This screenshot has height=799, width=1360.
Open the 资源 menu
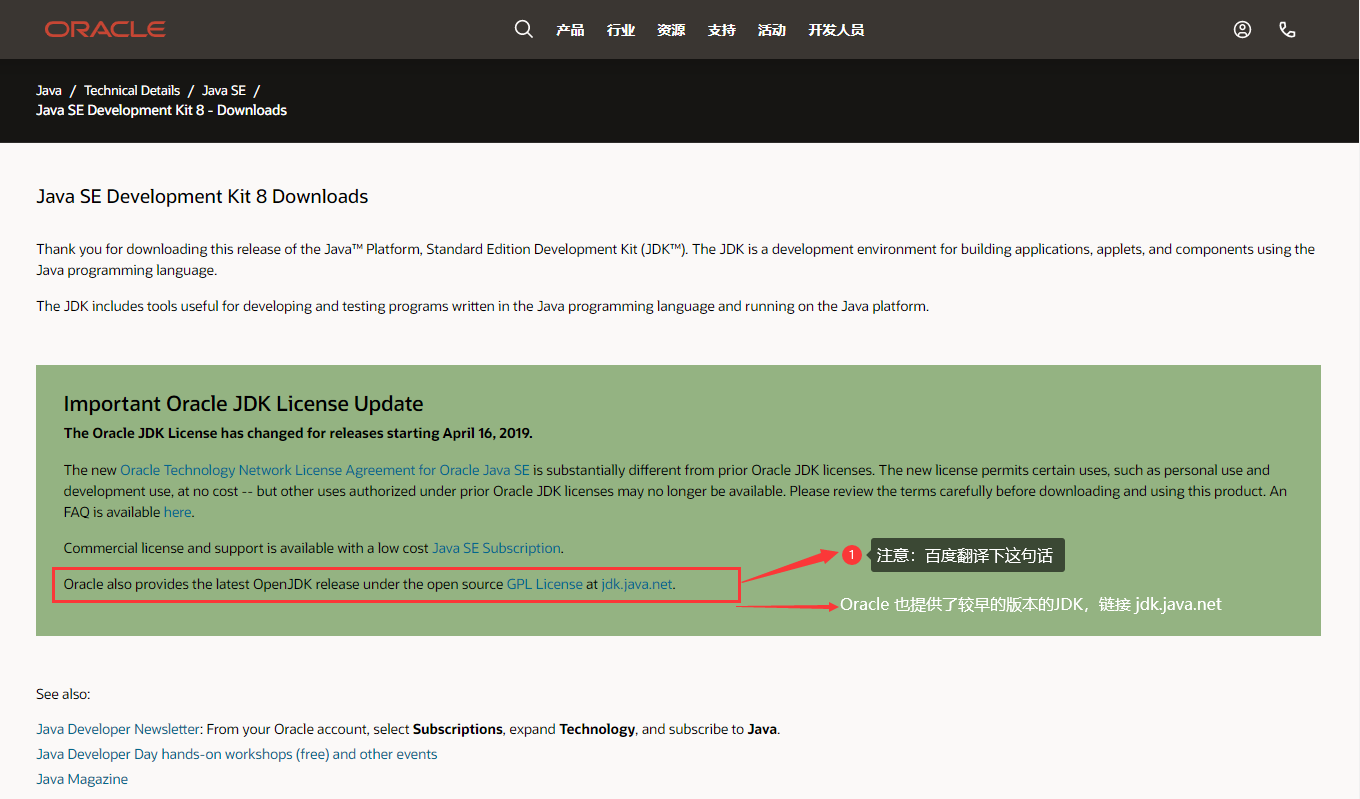pyautogui.click(x=671, y=30)
